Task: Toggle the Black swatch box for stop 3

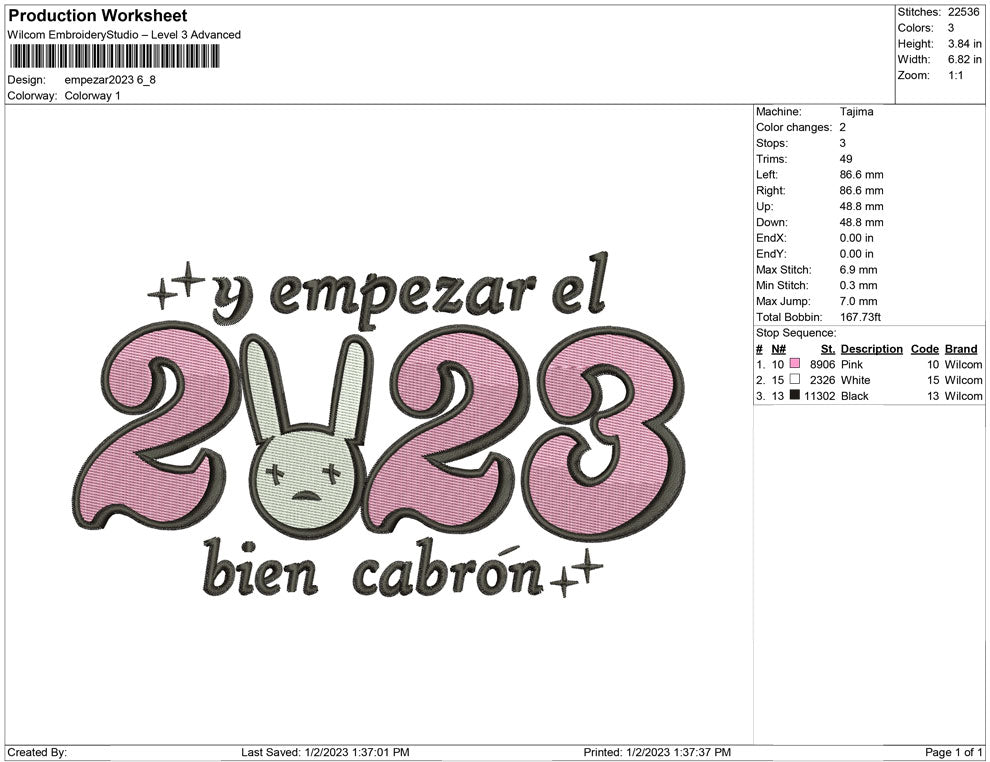Action: (794, 396)
